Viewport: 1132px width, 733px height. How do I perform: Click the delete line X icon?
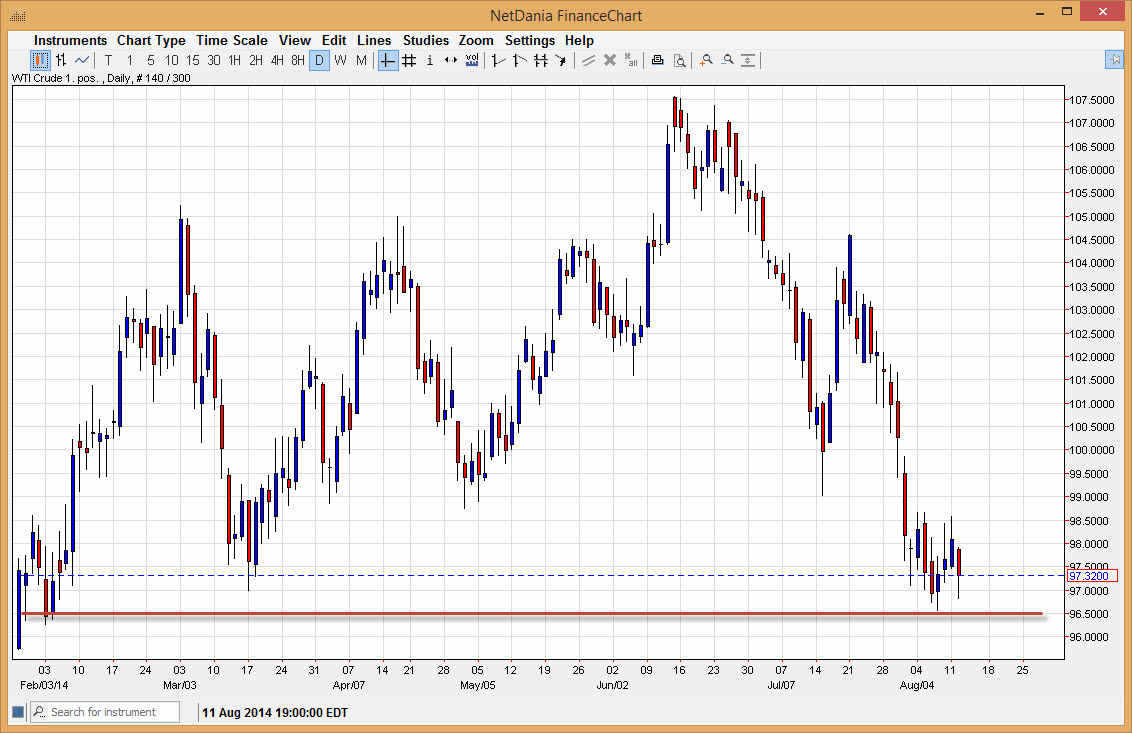click(609, 60)
